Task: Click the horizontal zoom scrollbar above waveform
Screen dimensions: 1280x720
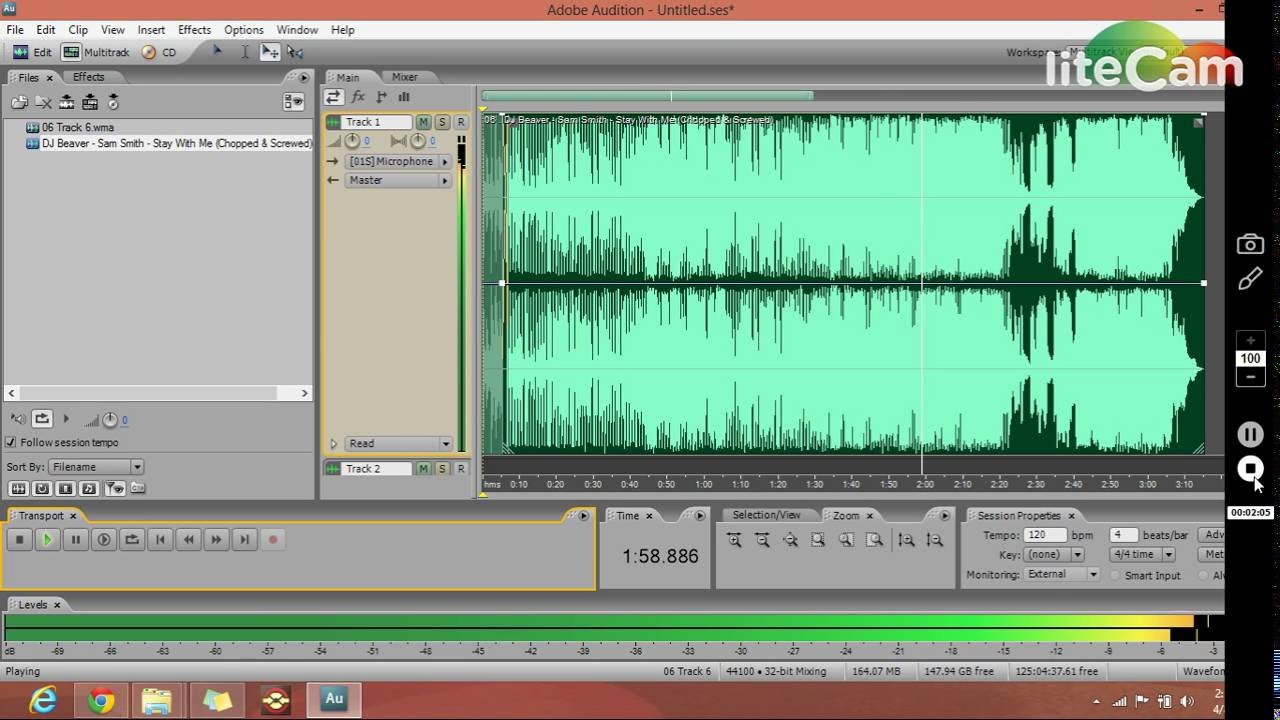Action: coord(647,96)
